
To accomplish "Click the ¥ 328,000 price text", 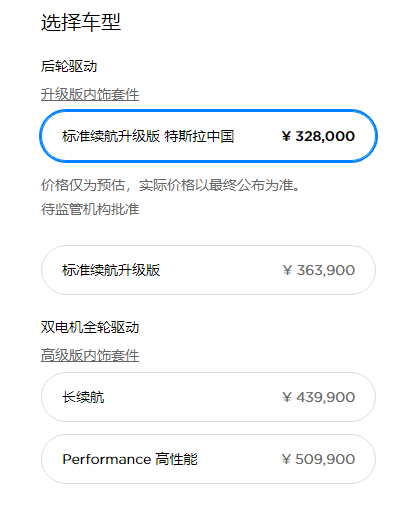I will pyautogui.click(x=318, y=136).
